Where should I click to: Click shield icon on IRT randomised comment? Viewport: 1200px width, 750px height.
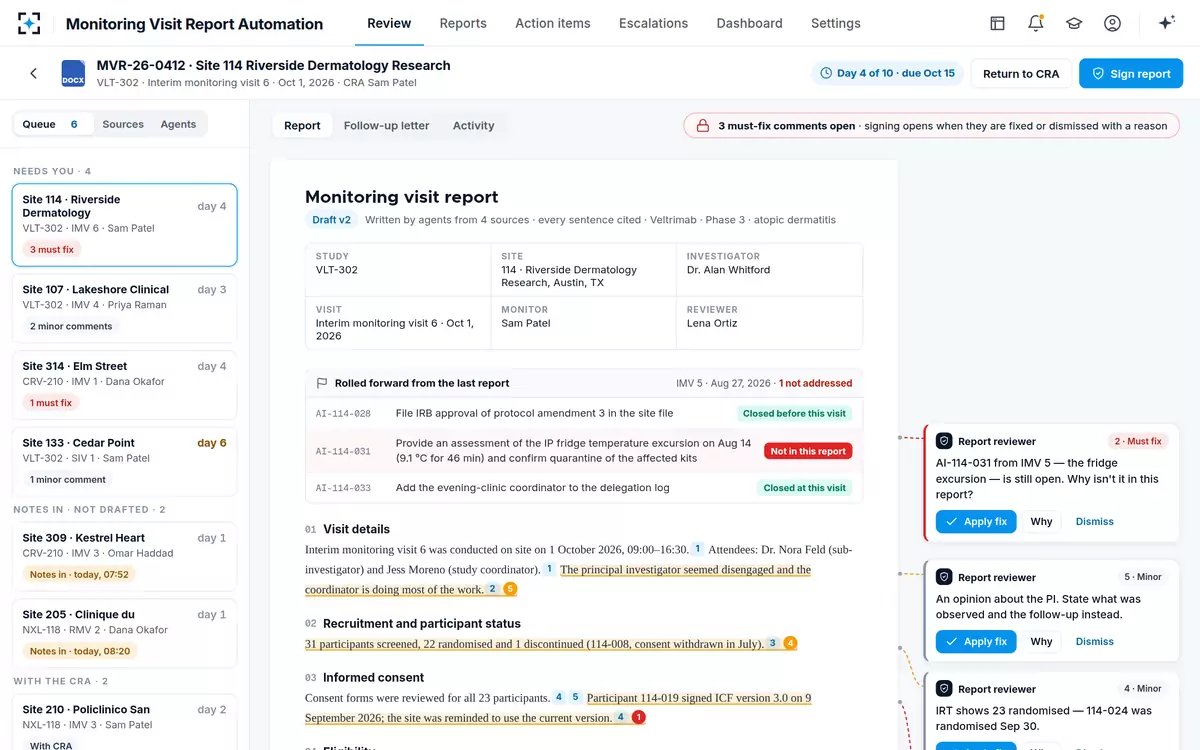(x=943, y=689)
